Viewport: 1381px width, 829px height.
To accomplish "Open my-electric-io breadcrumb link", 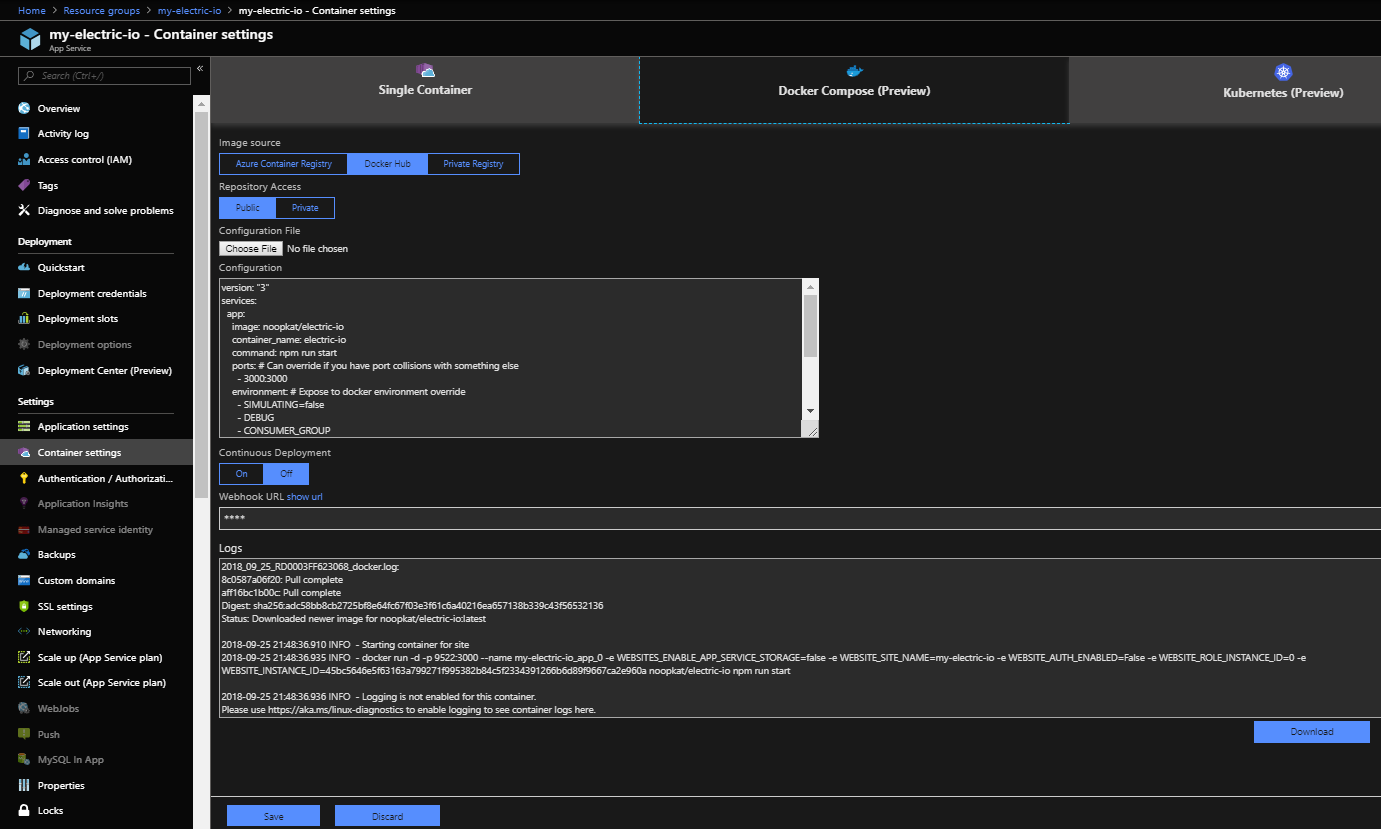I will pyautogui.click(x=189, y=11).
